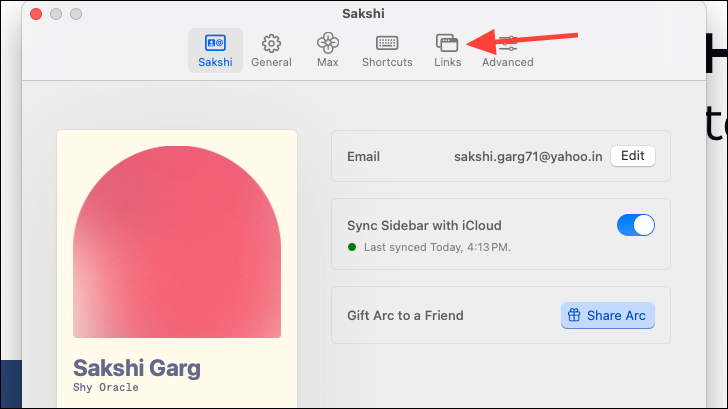This screenshot has height=409, width=728.
Task: Open the Links settings tab
Action: 448,51
